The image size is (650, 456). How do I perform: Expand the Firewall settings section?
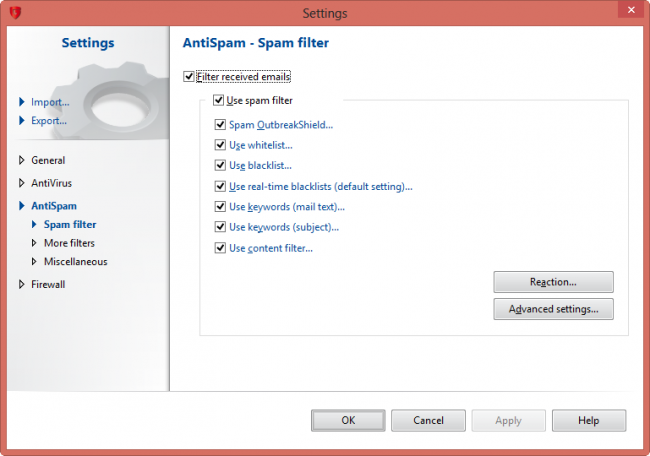click(21, 285)
